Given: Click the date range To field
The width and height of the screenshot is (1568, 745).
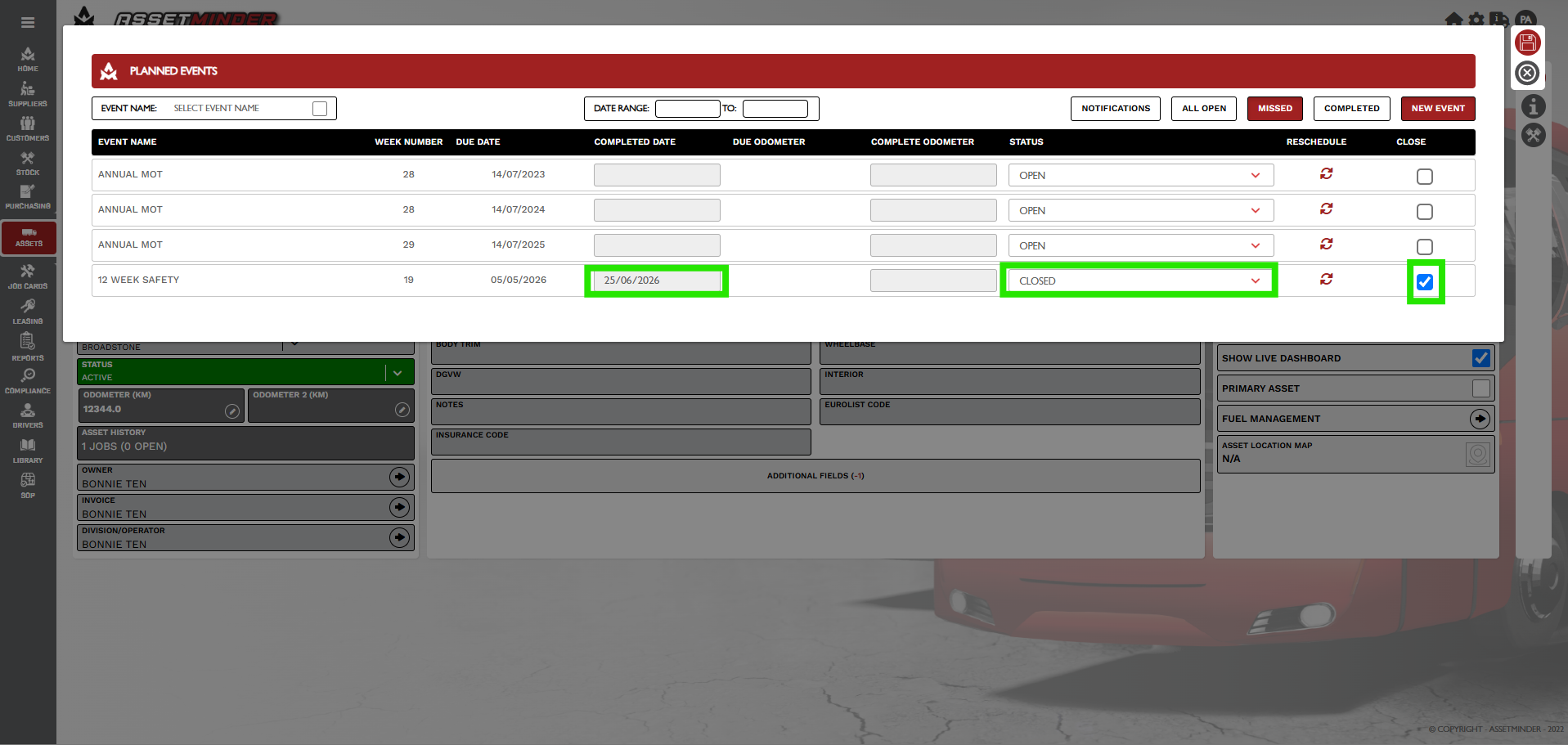Looking at the screenshot, I should click(x=775, y=108).
